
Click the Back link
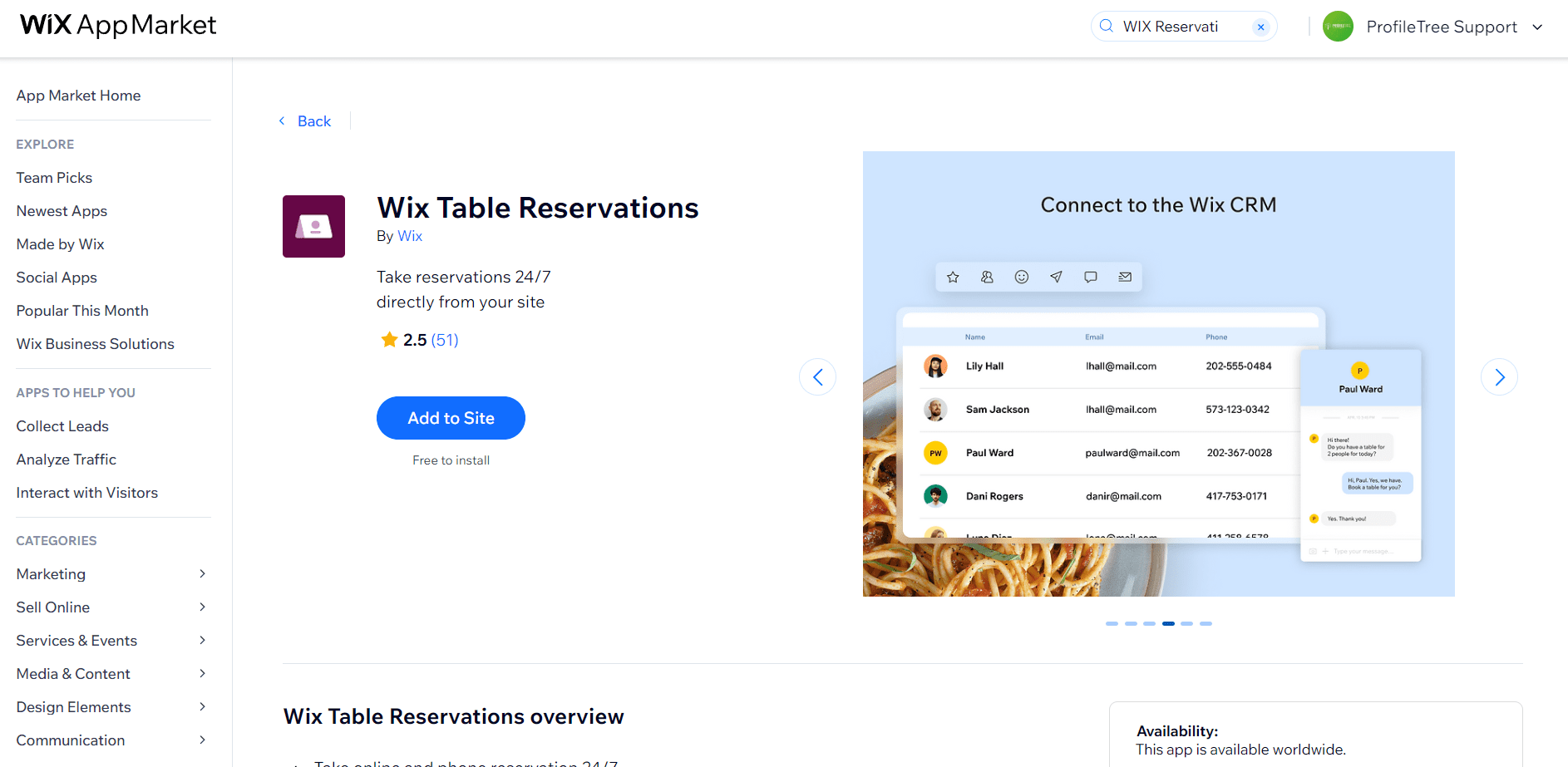pos(314,121)
